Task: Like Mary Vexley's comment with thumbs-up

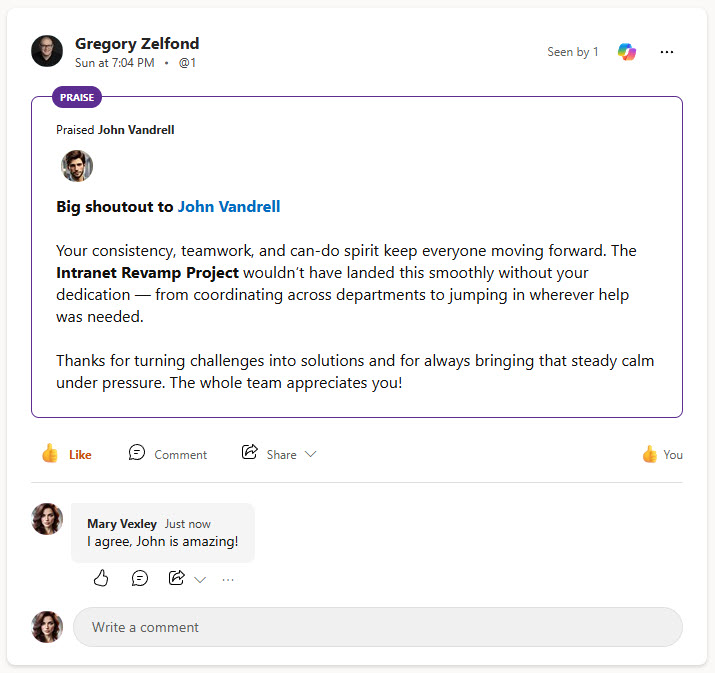Action: tap(101, 578)
